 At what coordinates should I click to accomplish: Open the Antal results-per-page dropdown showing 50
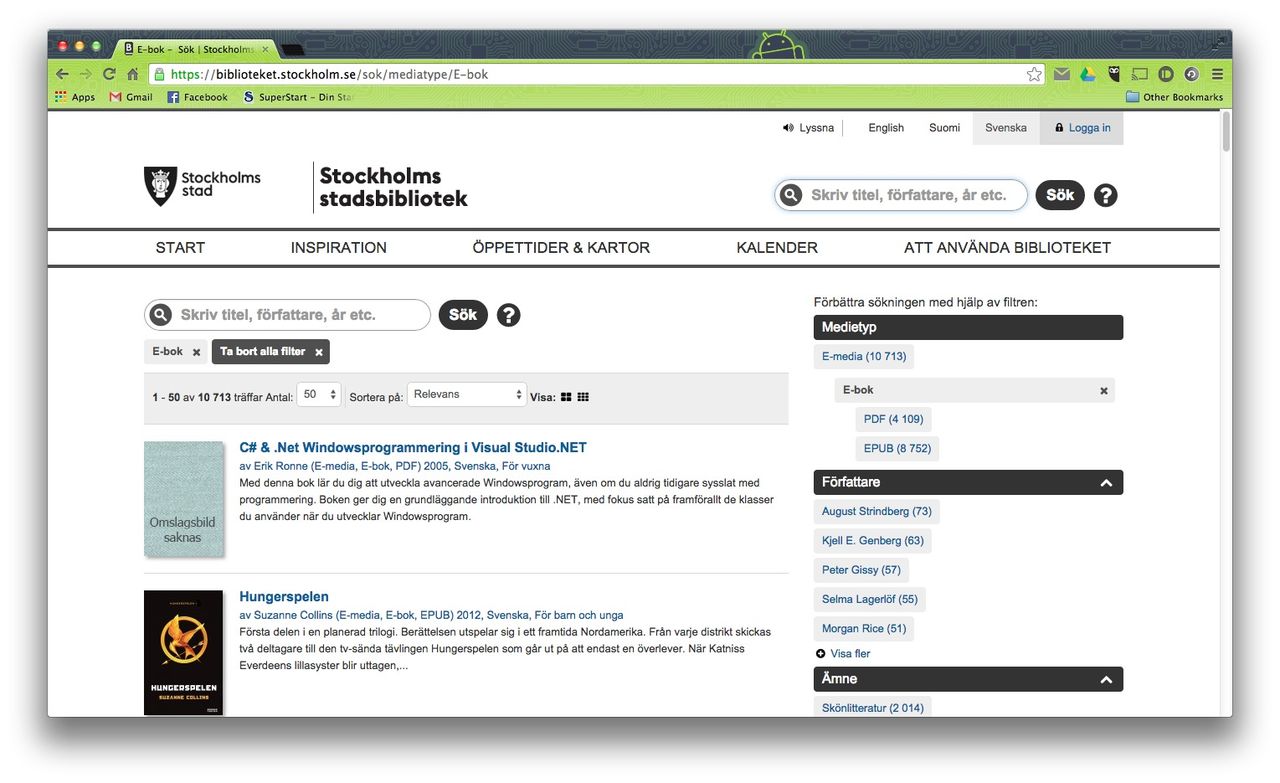tap(318, 394)
